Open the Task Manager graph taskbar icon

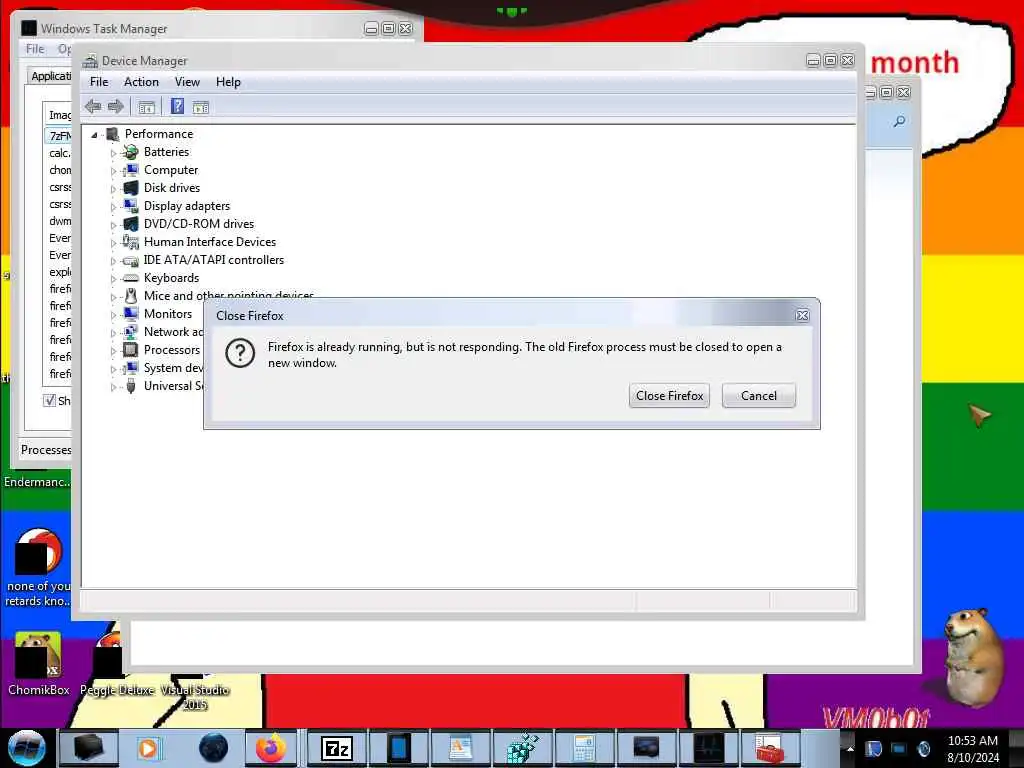click(709, 748)
